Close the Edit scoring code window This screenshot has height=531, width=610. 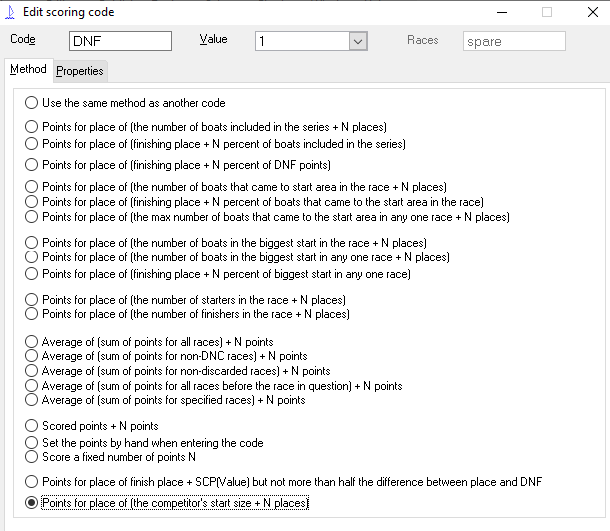click(x=592, y=12)
